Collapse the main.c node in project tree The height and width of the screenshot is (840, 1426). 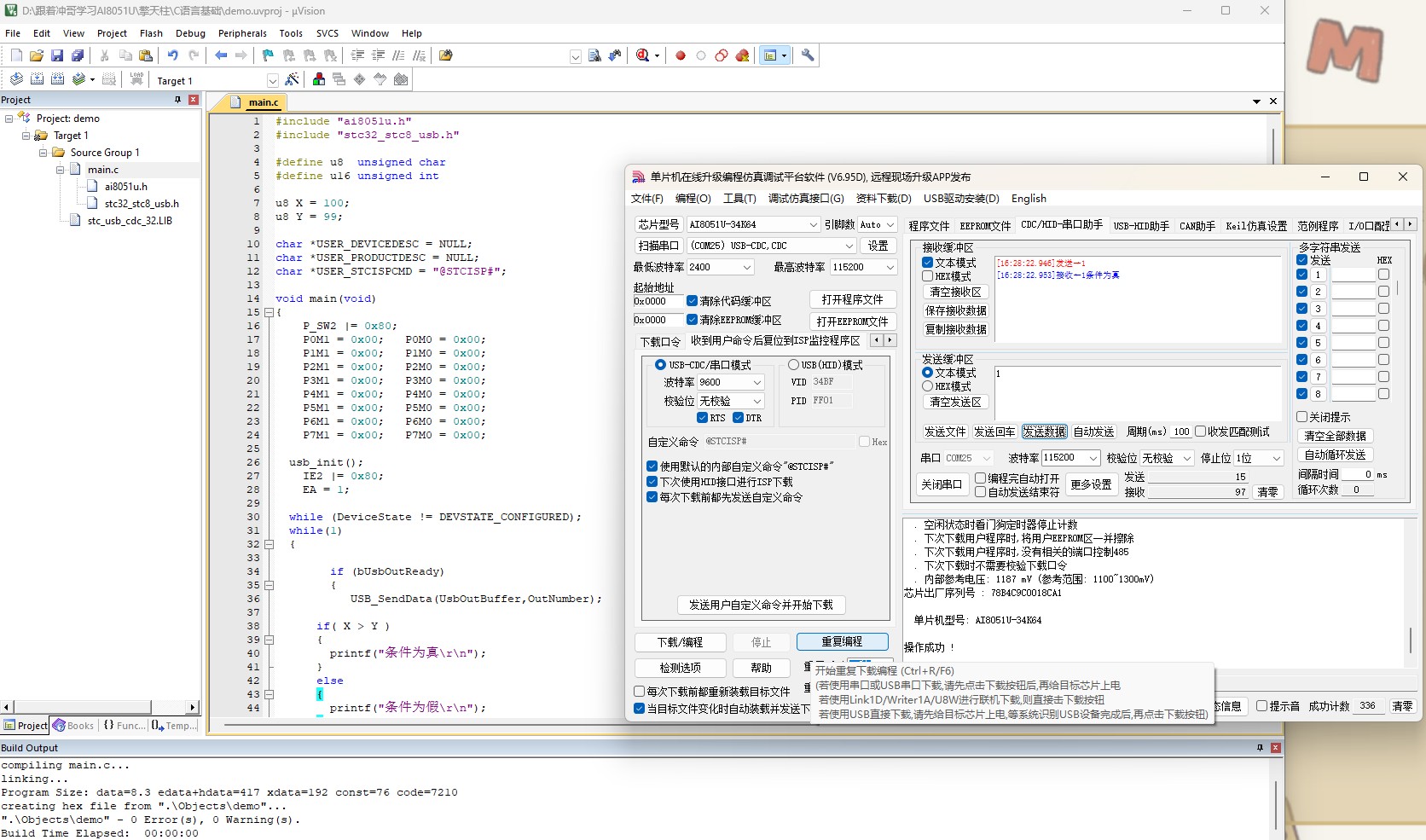pos(60,170)
